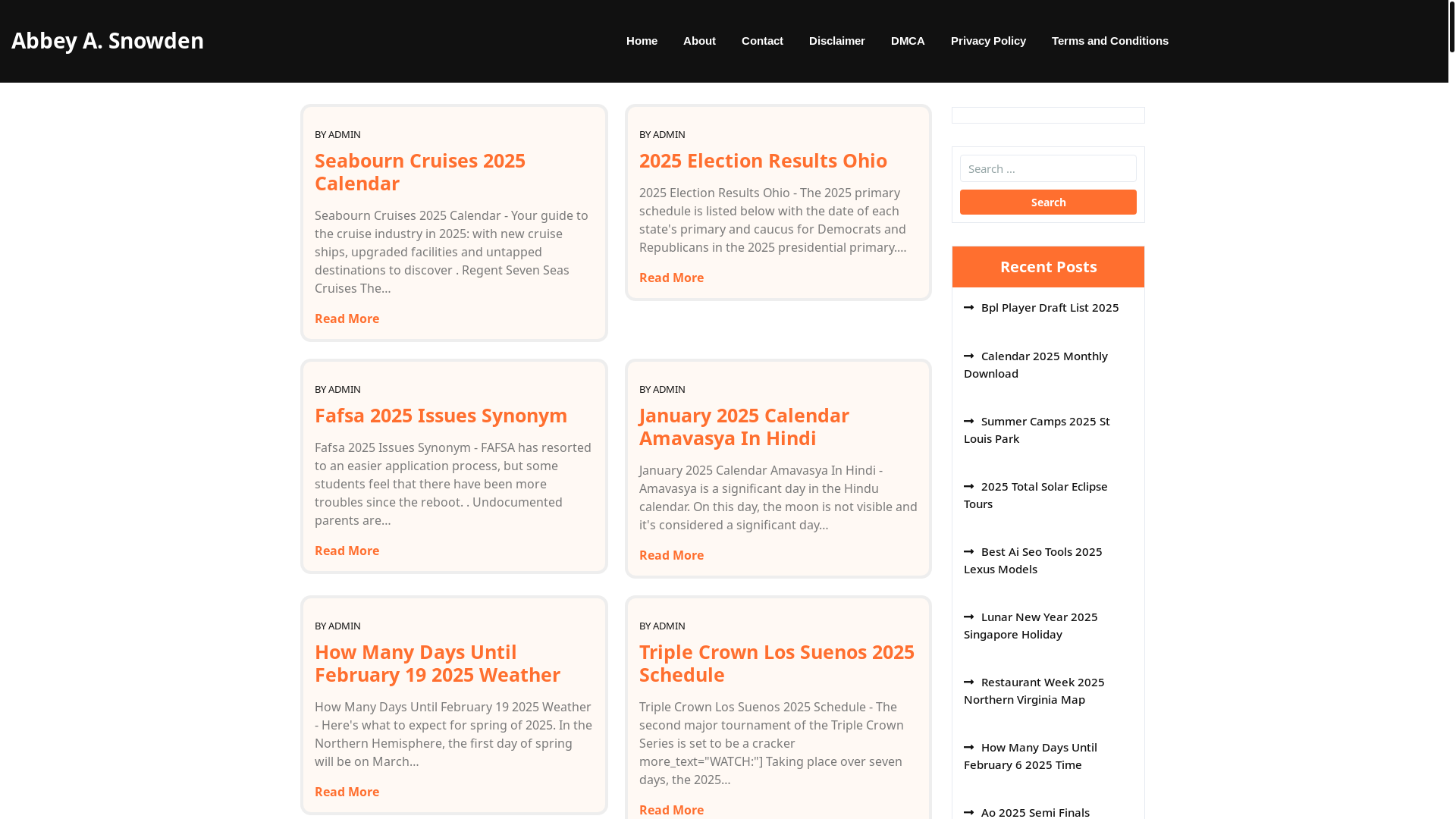The width and height of the screenshot is (1456, 819).
Task: Click BY ADMIN on Fafsa 2025 Issues card
Action: [x=337, y=389]
